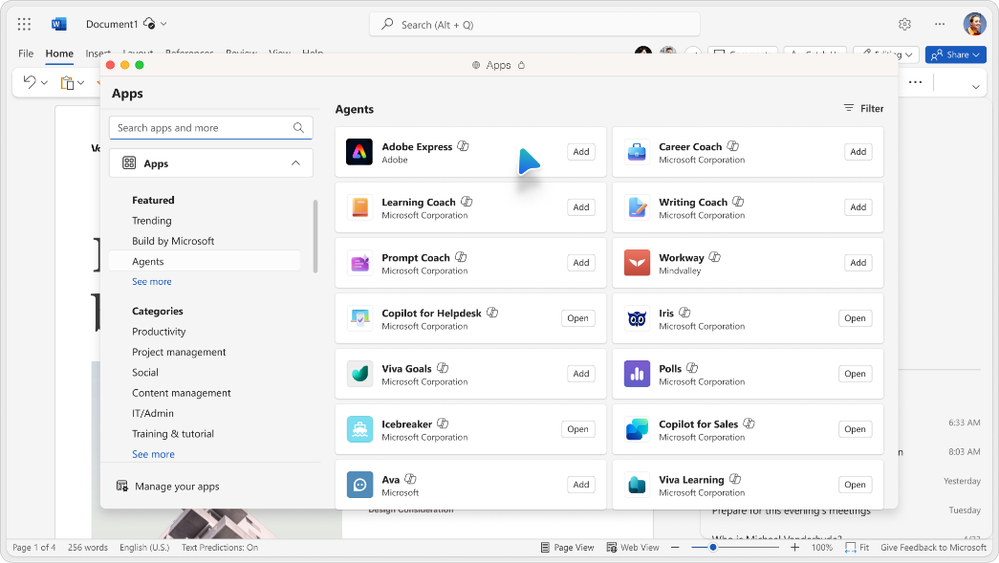Switch to the Home ribbon tab
The image size is (999, 563).
pyautogui.click(x=59, y=54)
